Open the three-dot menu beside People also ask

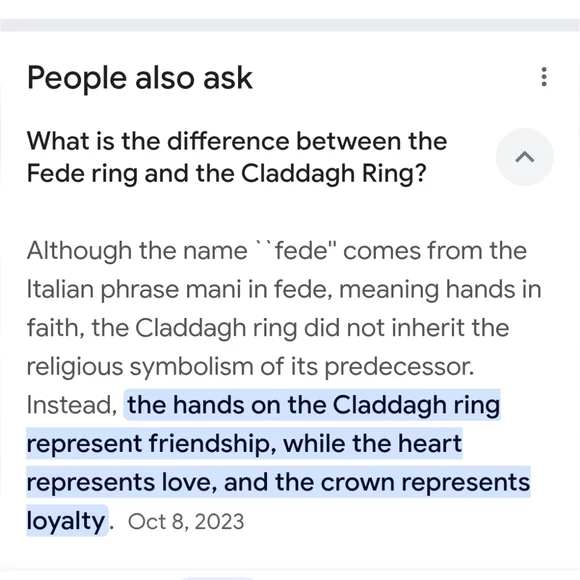click(543, 77)
